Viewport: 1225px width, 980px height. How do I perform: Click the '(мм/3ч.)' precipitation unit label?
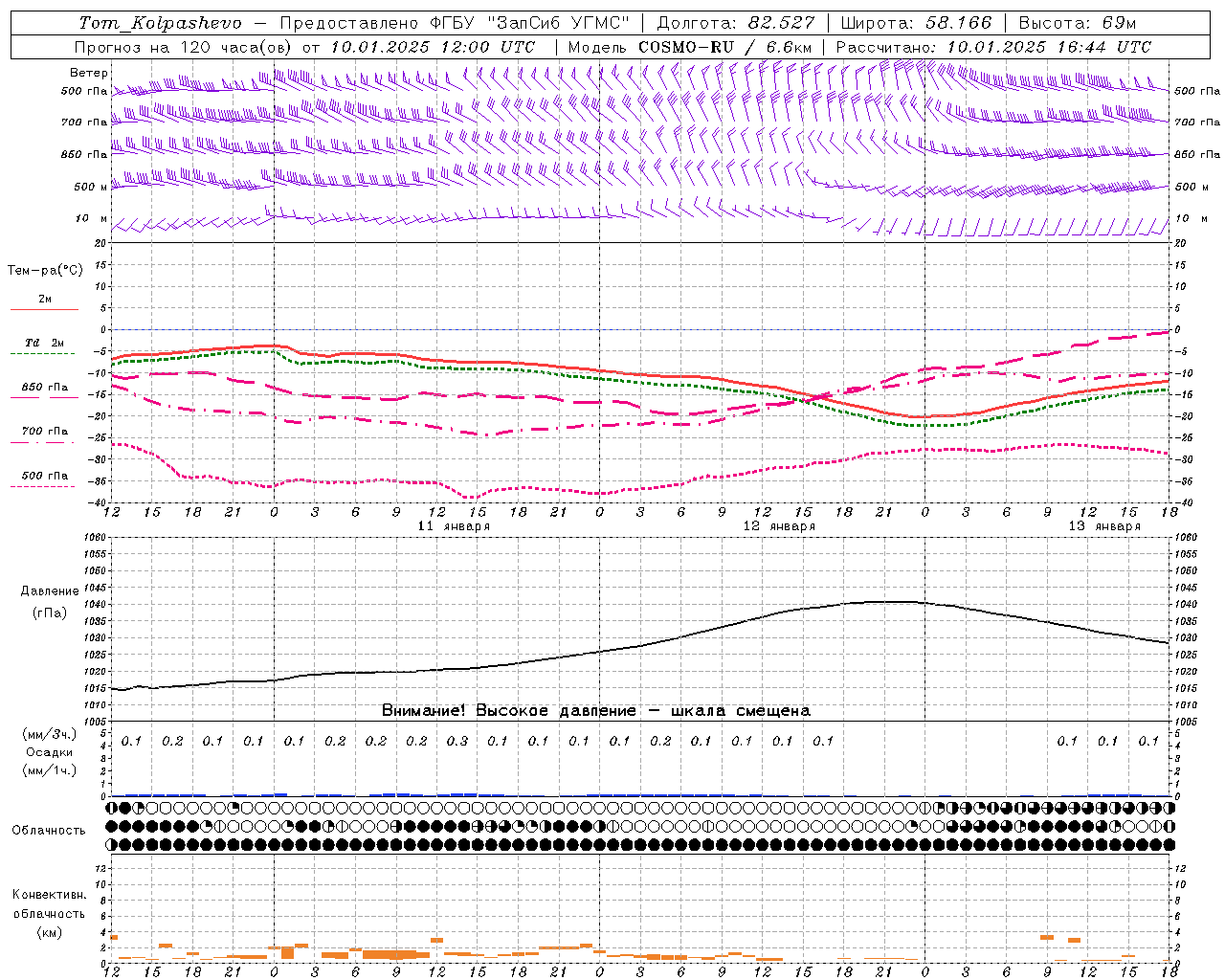point(50,734)
